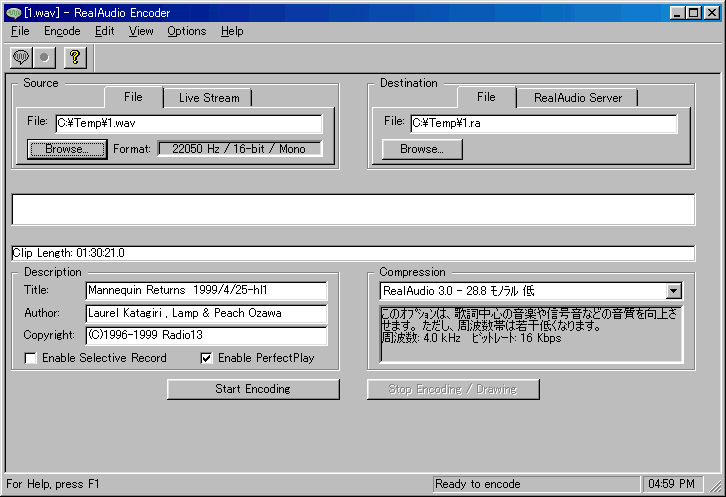
Task: Click the Copyright text field
Action: point(207,335)
